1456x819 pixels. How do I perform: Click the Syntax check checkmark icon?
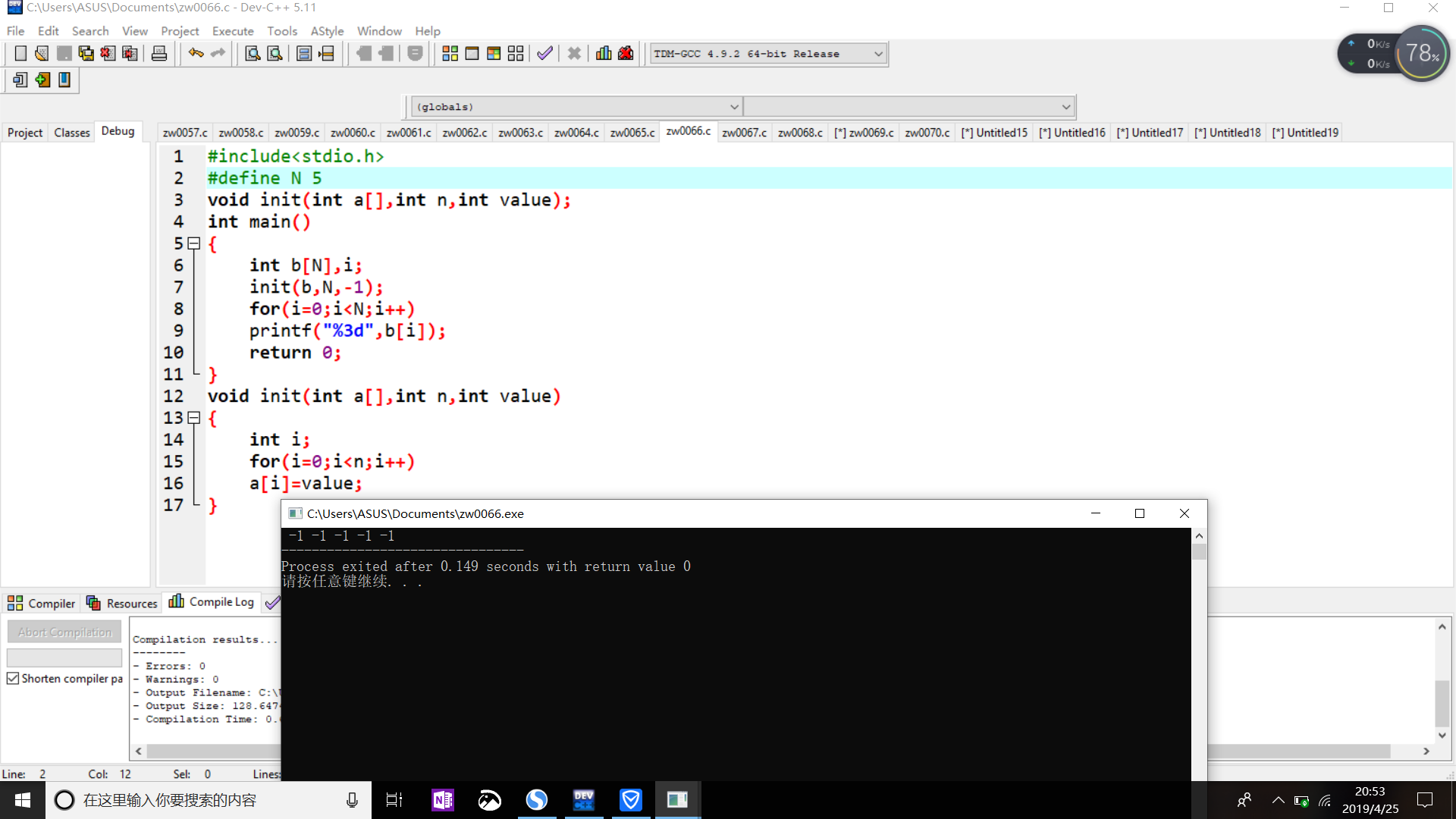(x=544, y=54)
